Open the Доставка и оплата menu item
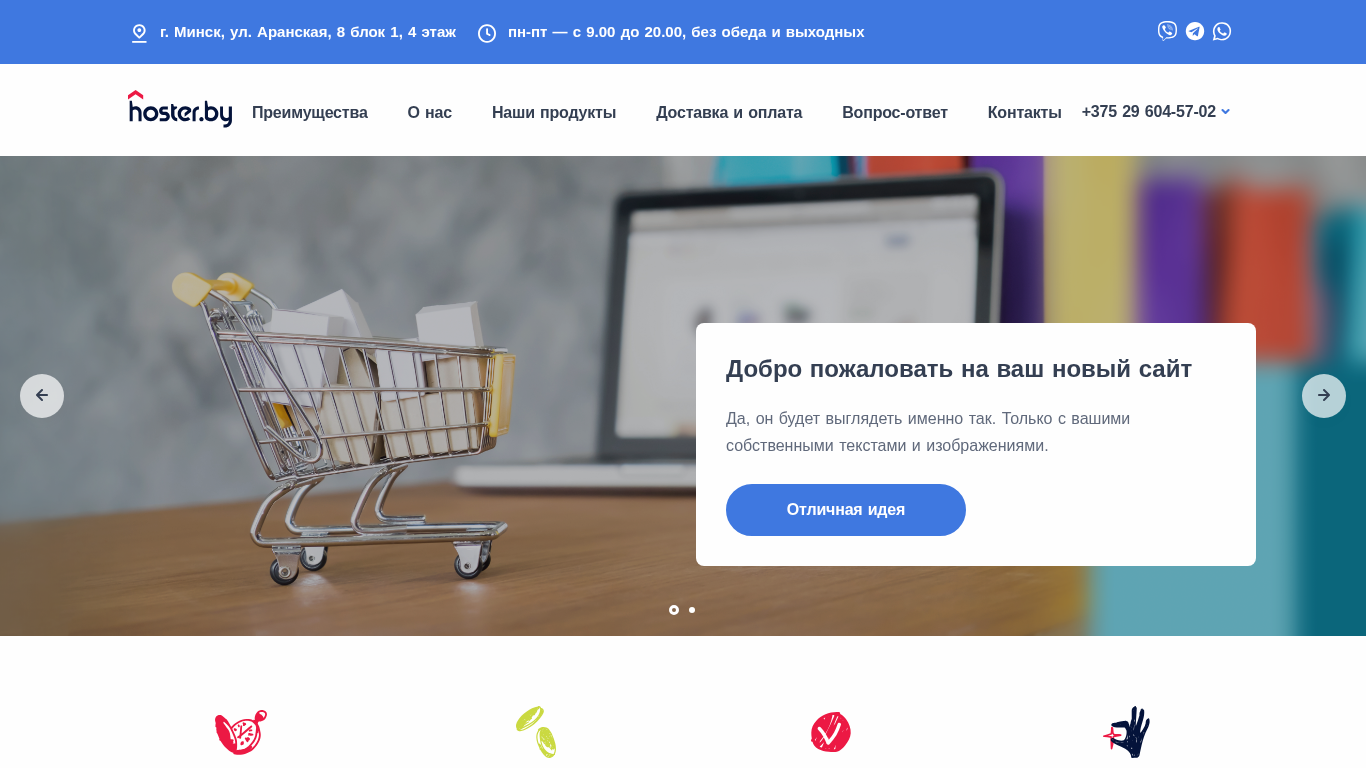Viewport: 1366px width, 768px height. click(x=729, y=113)
